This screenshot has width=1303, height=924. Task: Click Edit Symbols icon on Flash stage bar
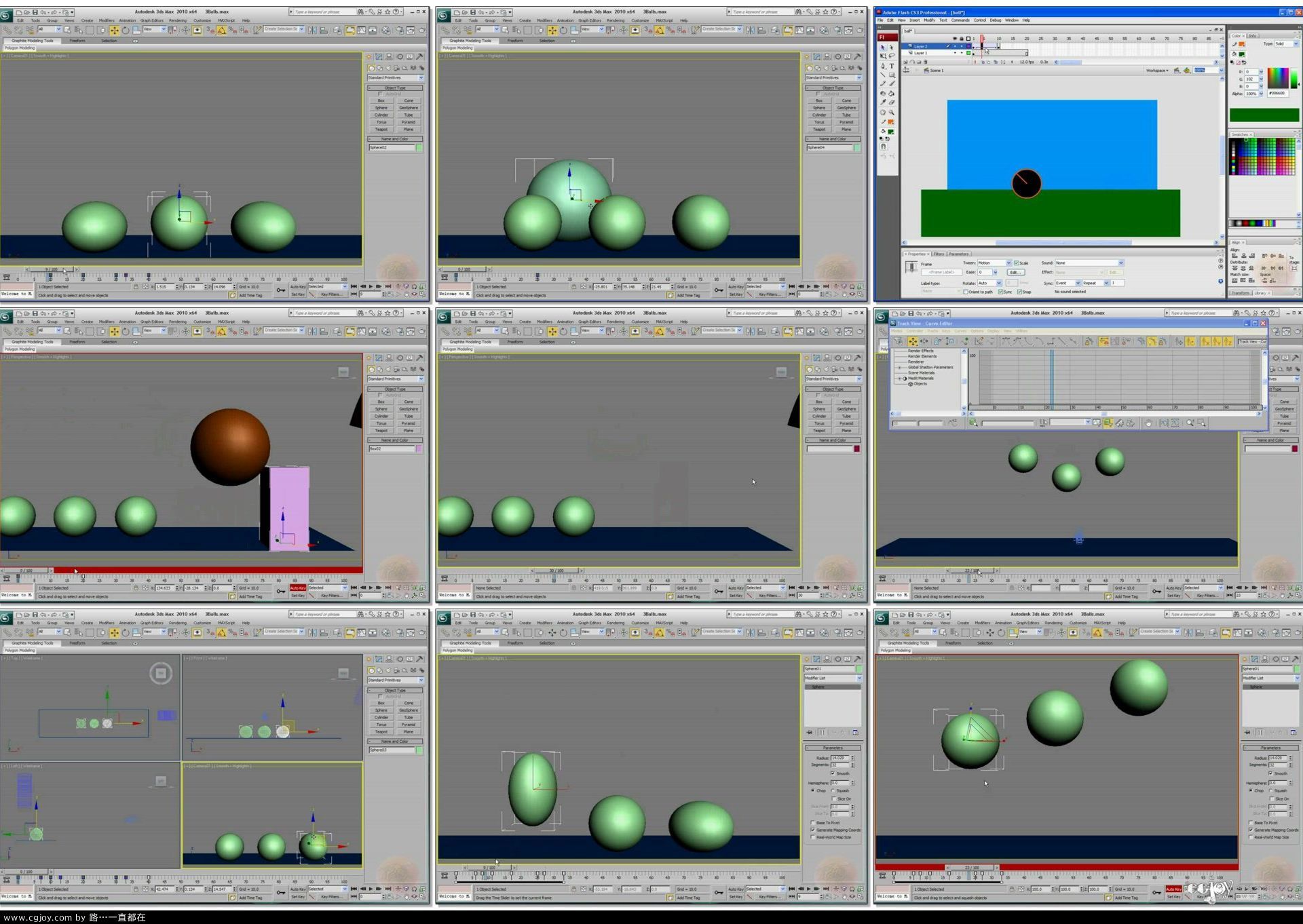point(1187,70)
